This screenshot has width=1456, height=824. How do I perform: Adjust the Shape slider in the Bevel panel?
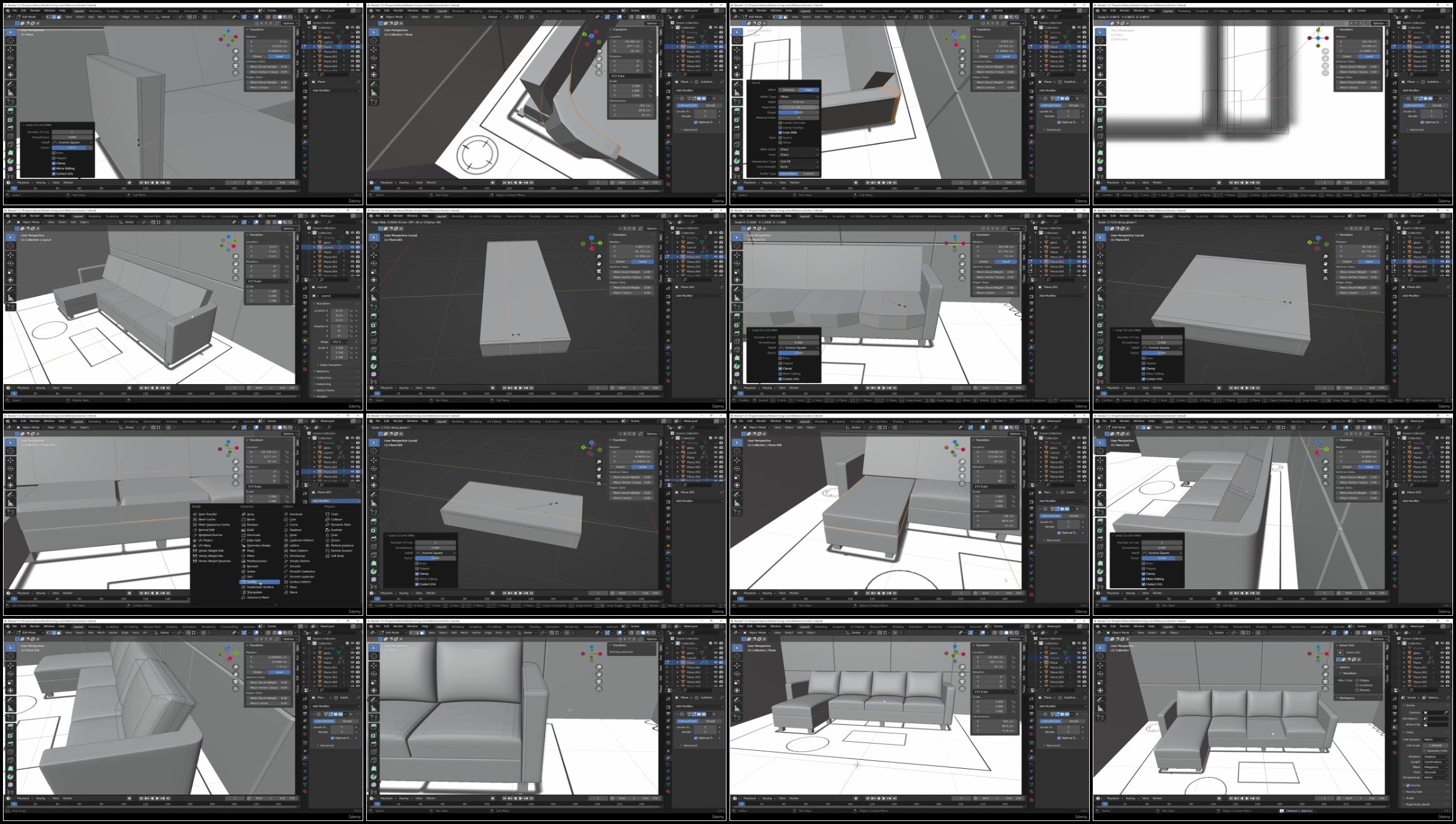(x=799, y=112)
